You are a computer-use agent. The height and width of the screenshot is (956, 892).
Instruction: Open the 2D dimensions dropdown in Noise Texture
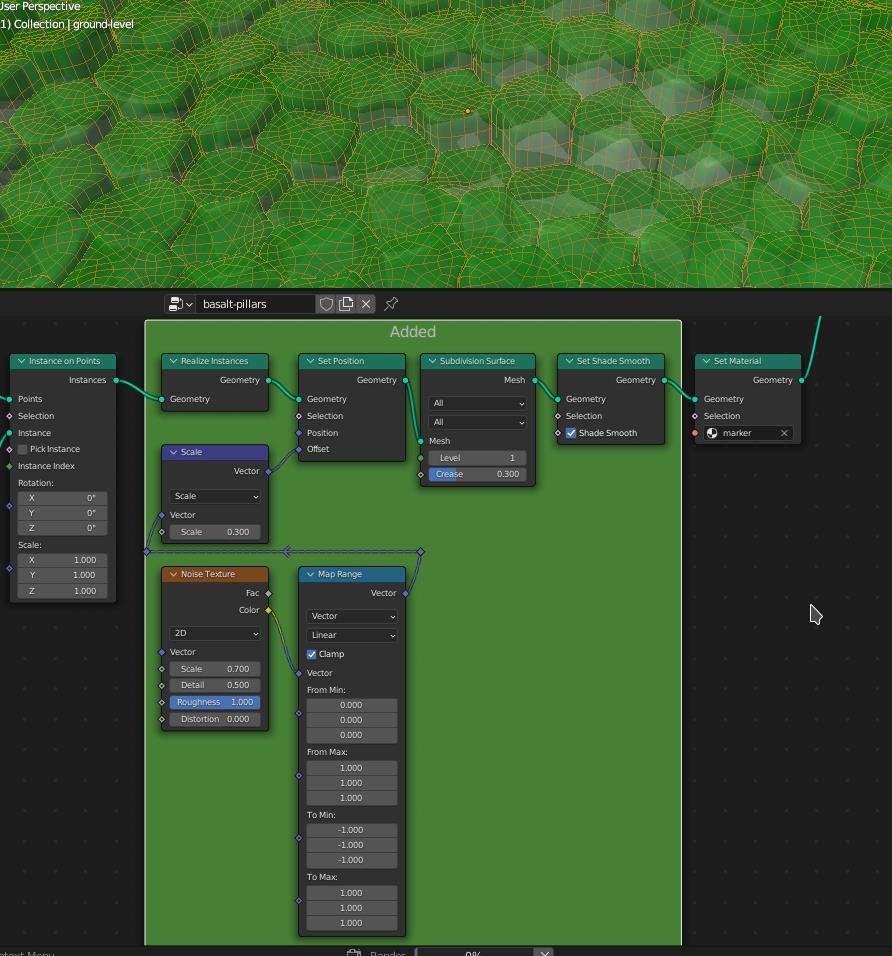tap(215, 633)
